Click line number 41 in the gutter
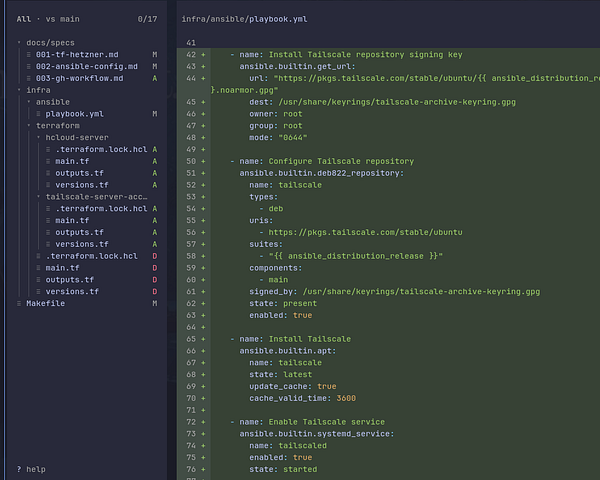 191,42
